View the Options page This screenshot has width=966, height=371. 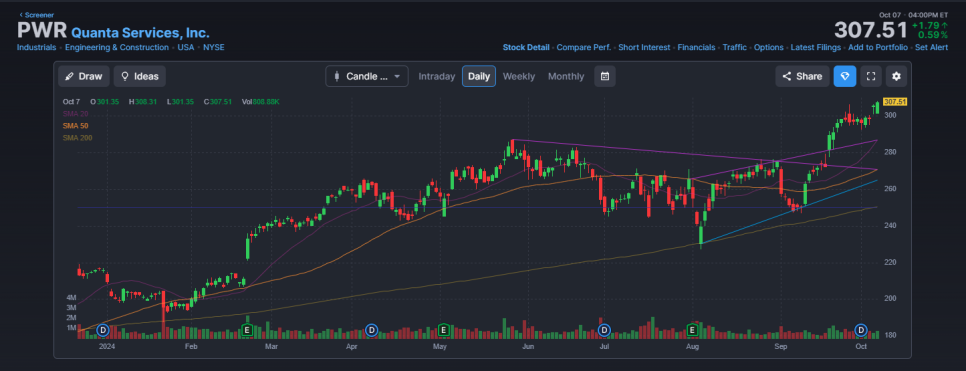click(768, 47)
